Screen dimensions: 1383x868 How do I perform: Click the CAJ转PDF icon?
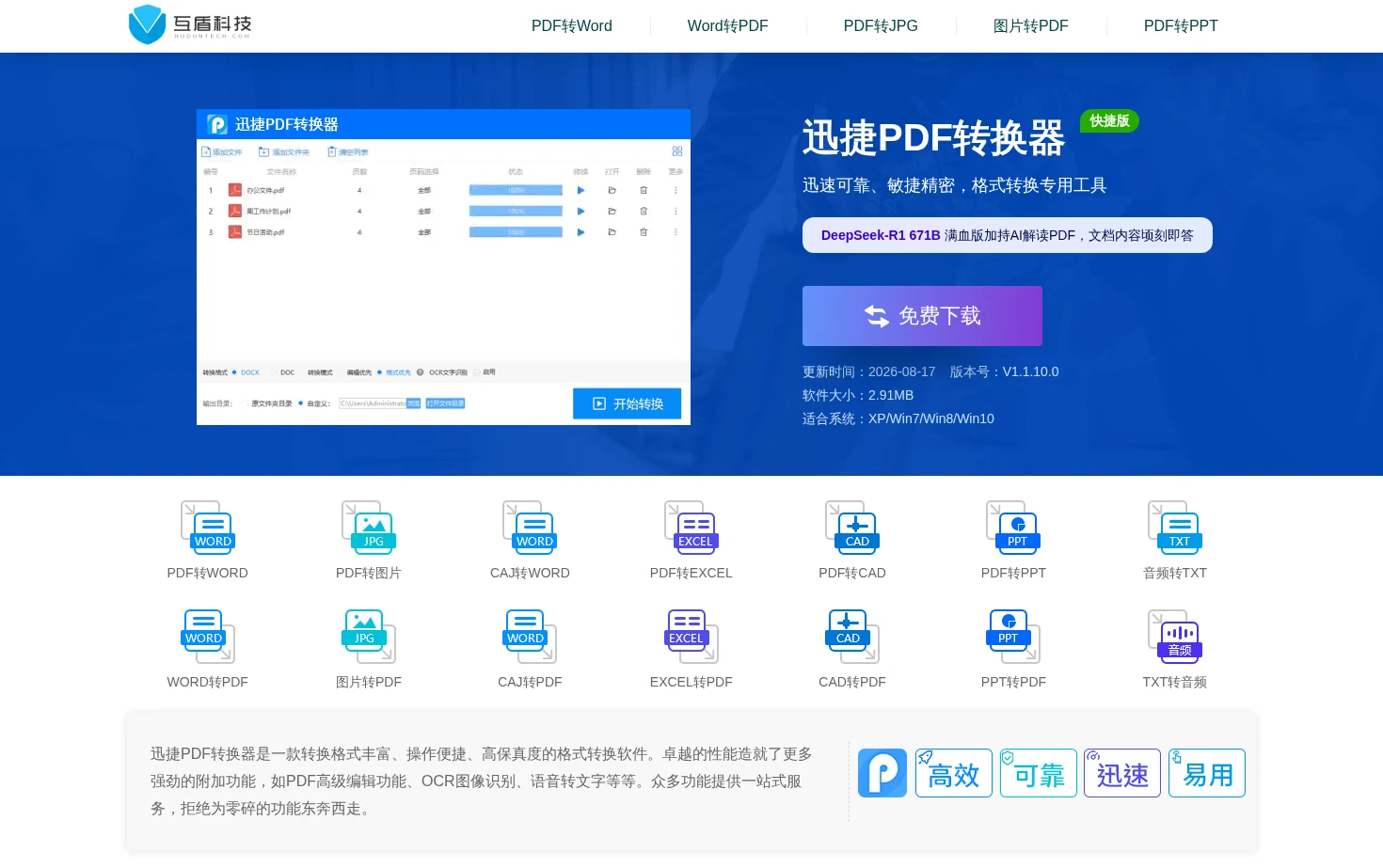coord(530,637)
